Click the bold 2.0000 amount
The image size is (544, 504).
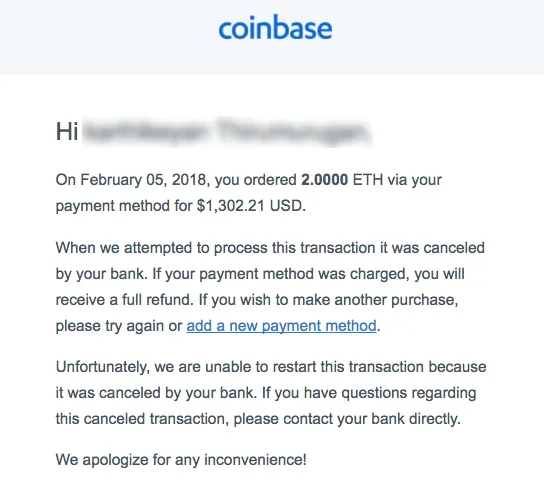(324, 180)
